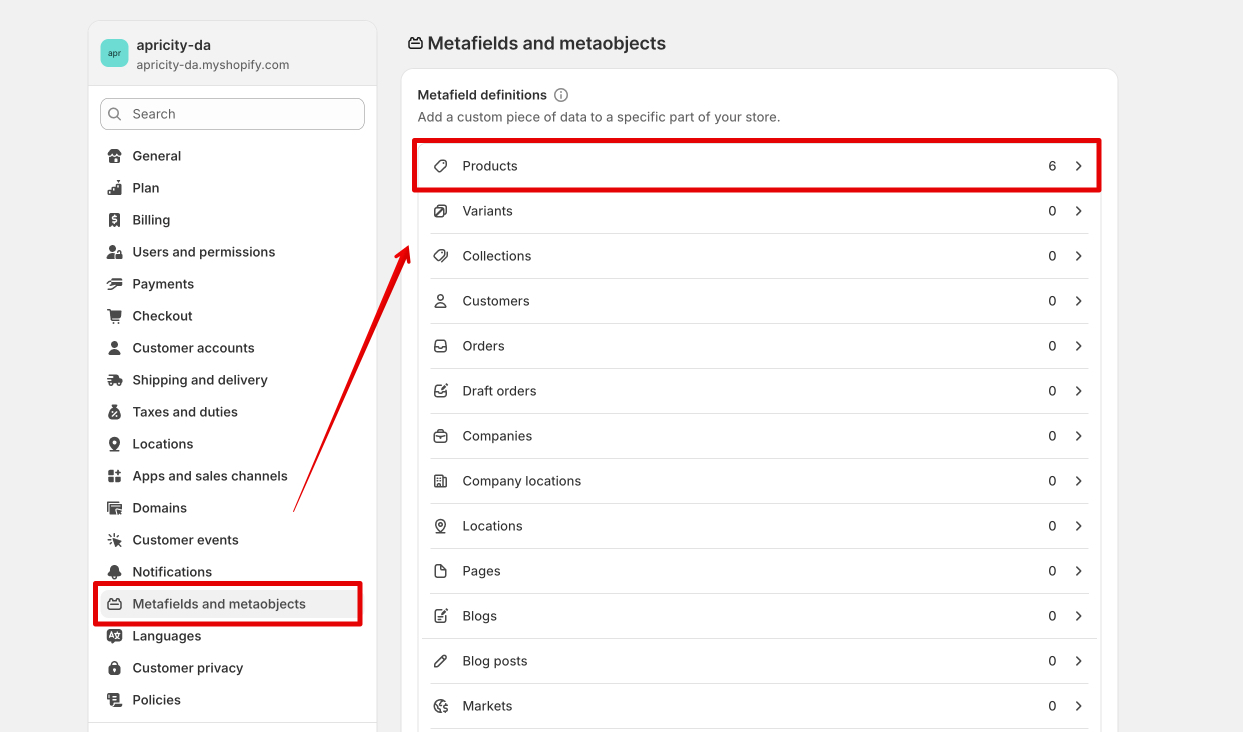Click the Languages icon in sidebar
The image size is (1243, 732).
(x=115, y=636)
